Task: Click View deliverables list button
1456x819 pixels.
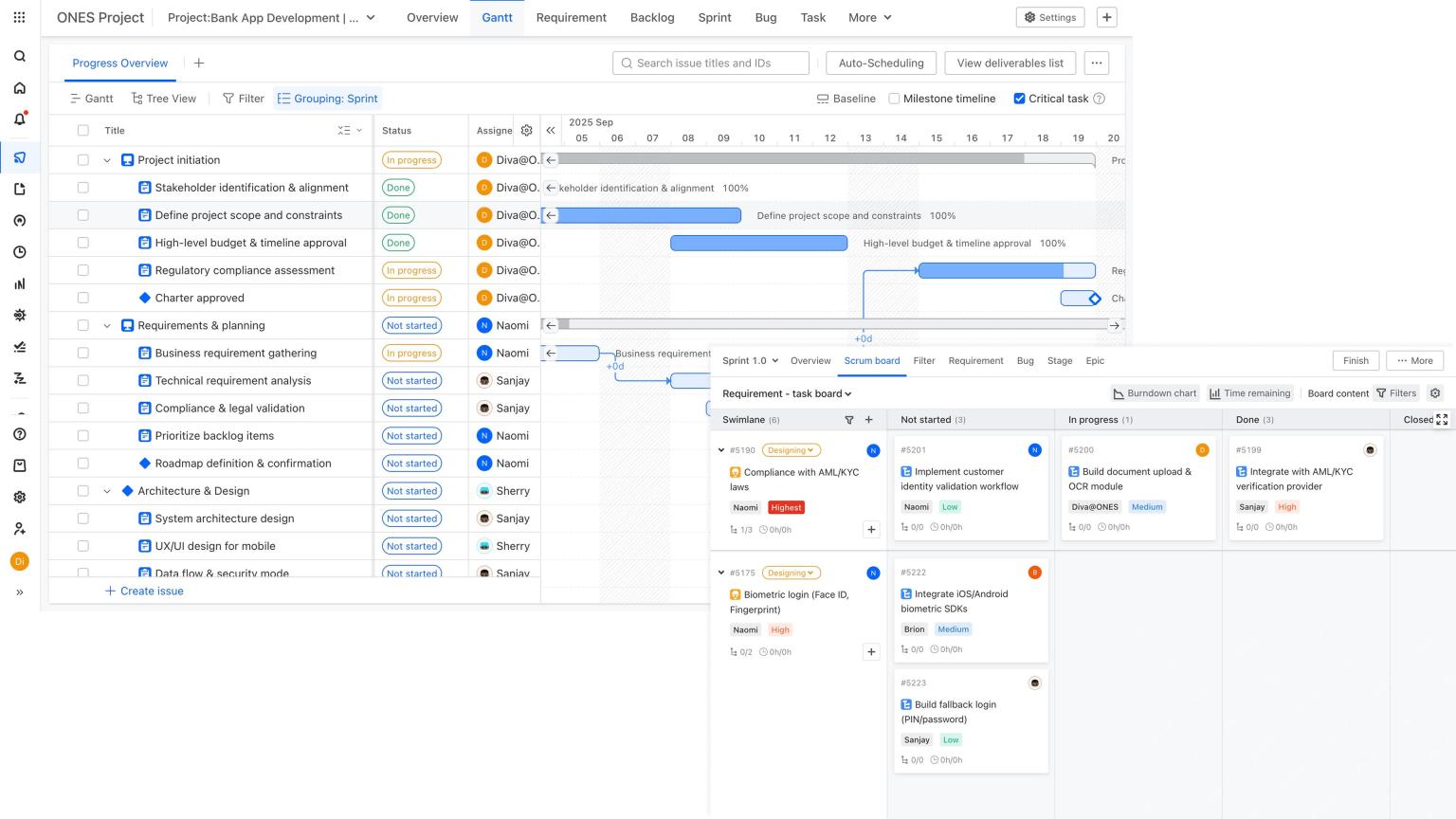Action: pos(1010,64)
